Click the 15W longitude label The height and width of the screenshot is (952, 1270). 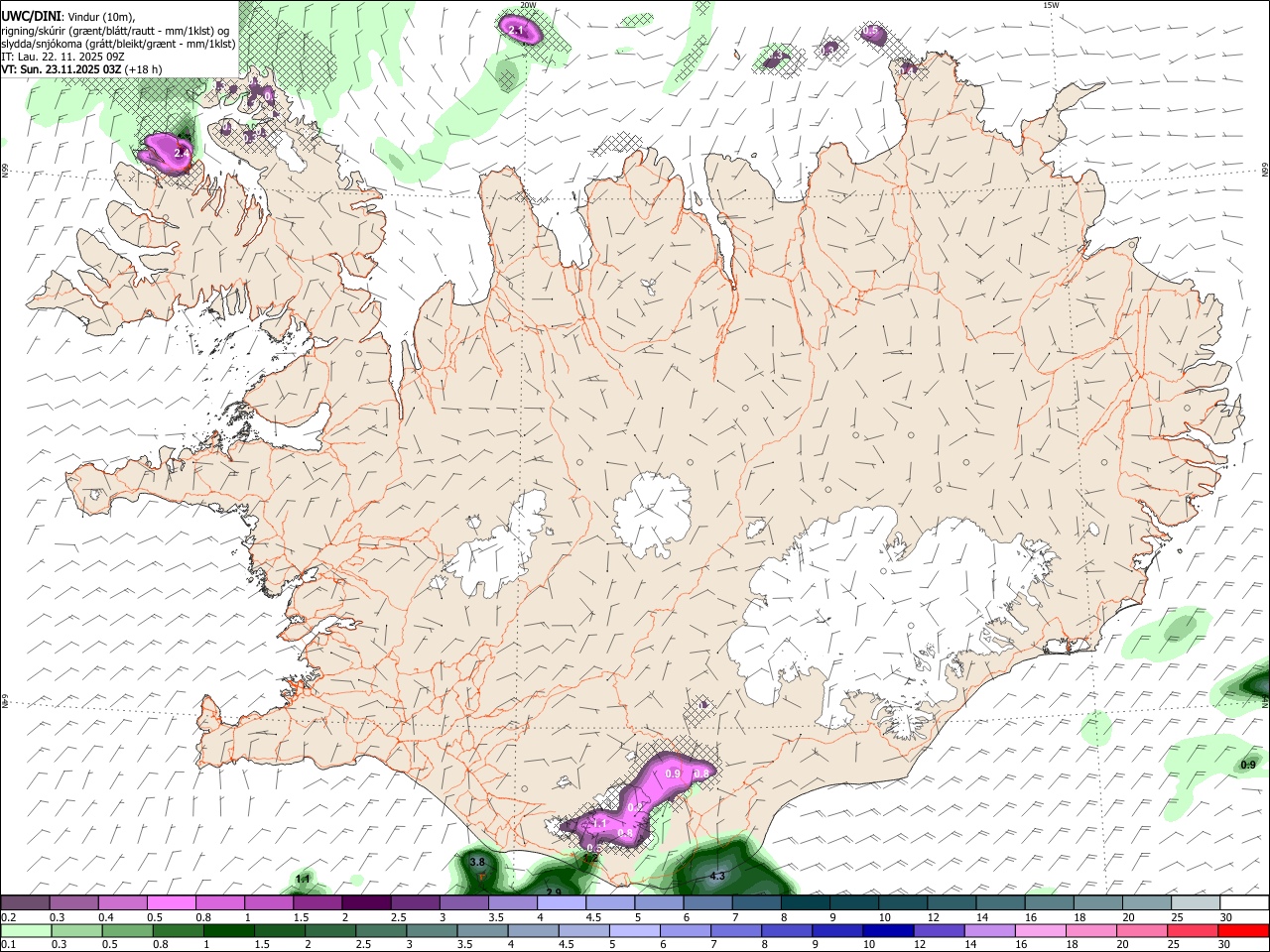pos(1051,5)
